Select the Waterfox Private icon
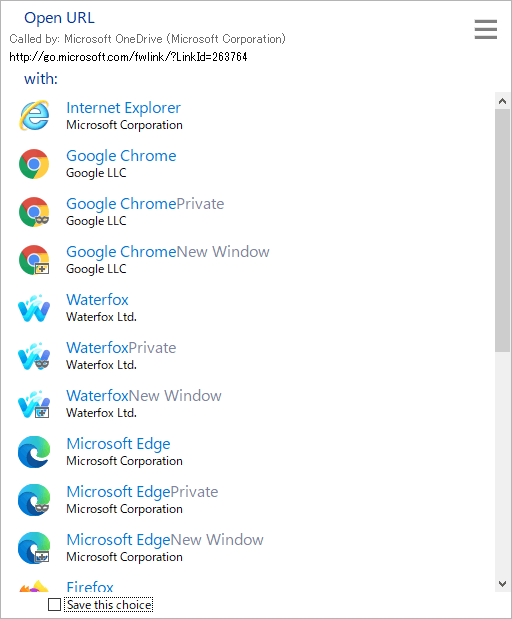512x619 pixels. click(x=34, y=356)
